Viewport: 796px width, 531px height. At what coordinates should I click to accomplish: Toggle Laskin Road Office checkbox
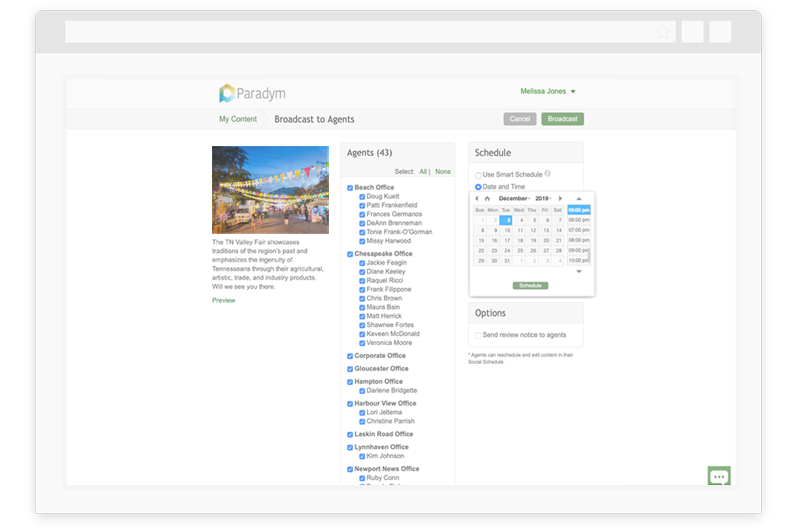(x=350, y=435)
